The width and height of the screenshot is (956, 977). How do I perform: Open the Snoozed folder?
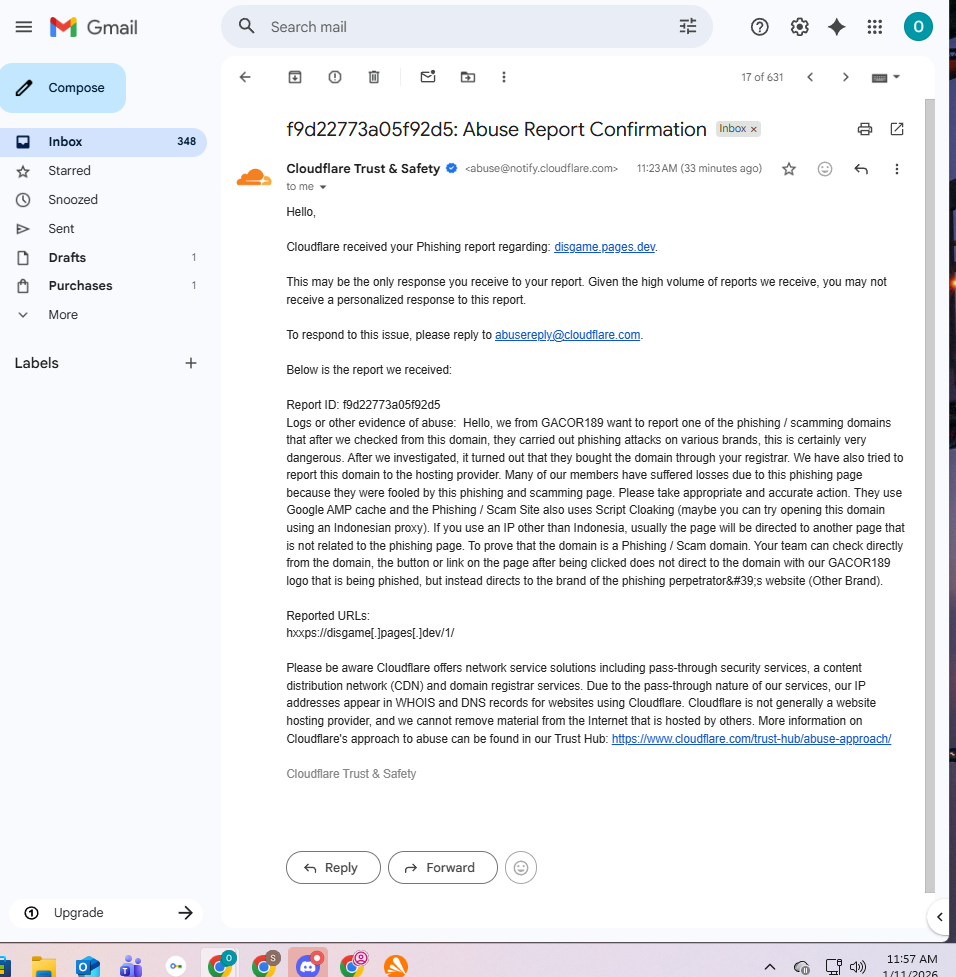[103, 199]
